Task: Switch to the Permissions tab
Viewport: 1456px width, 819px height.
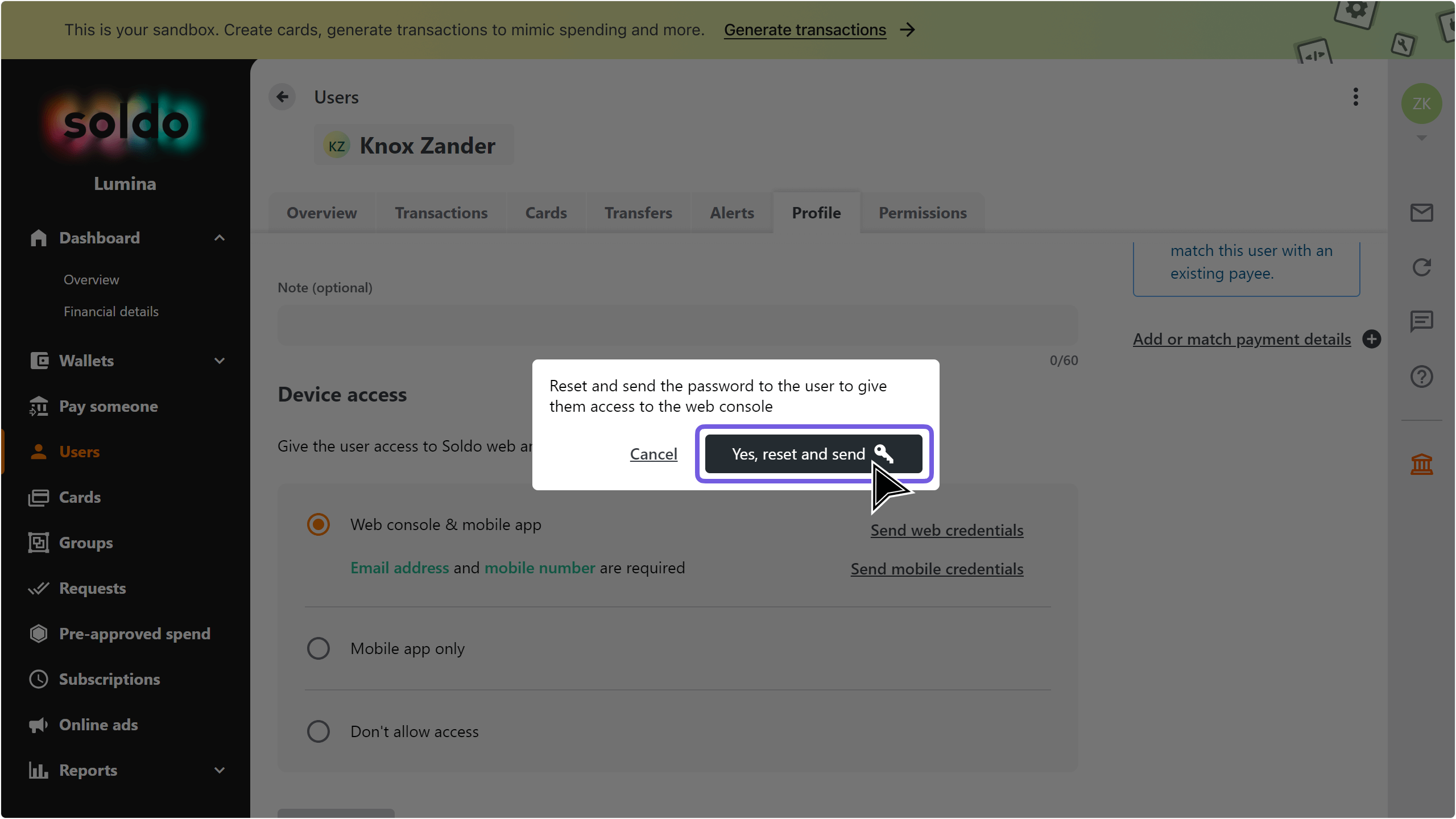Action: 922,213
